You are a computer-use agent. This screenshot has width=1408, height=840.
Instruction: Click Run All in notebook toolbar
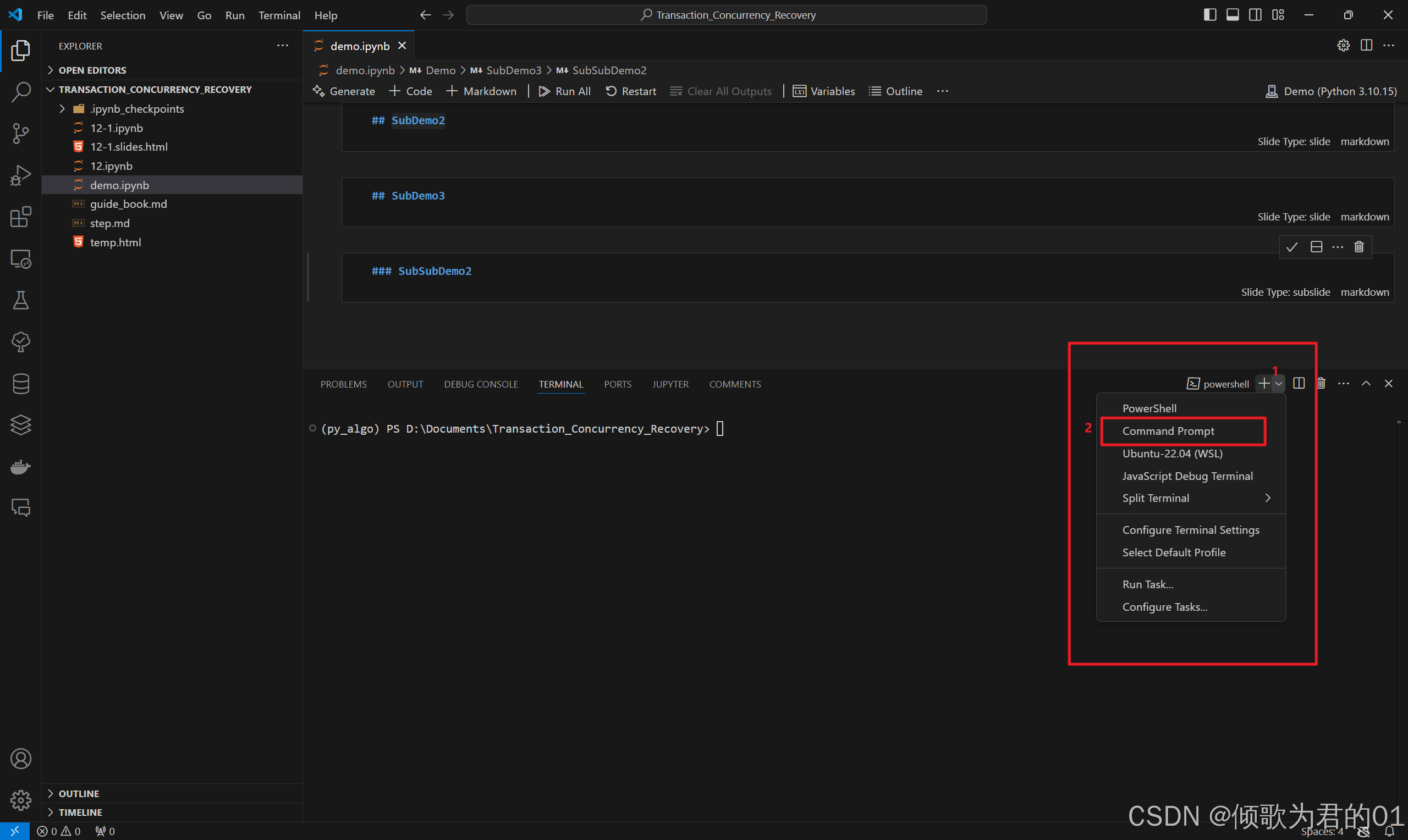pos(564,91)
